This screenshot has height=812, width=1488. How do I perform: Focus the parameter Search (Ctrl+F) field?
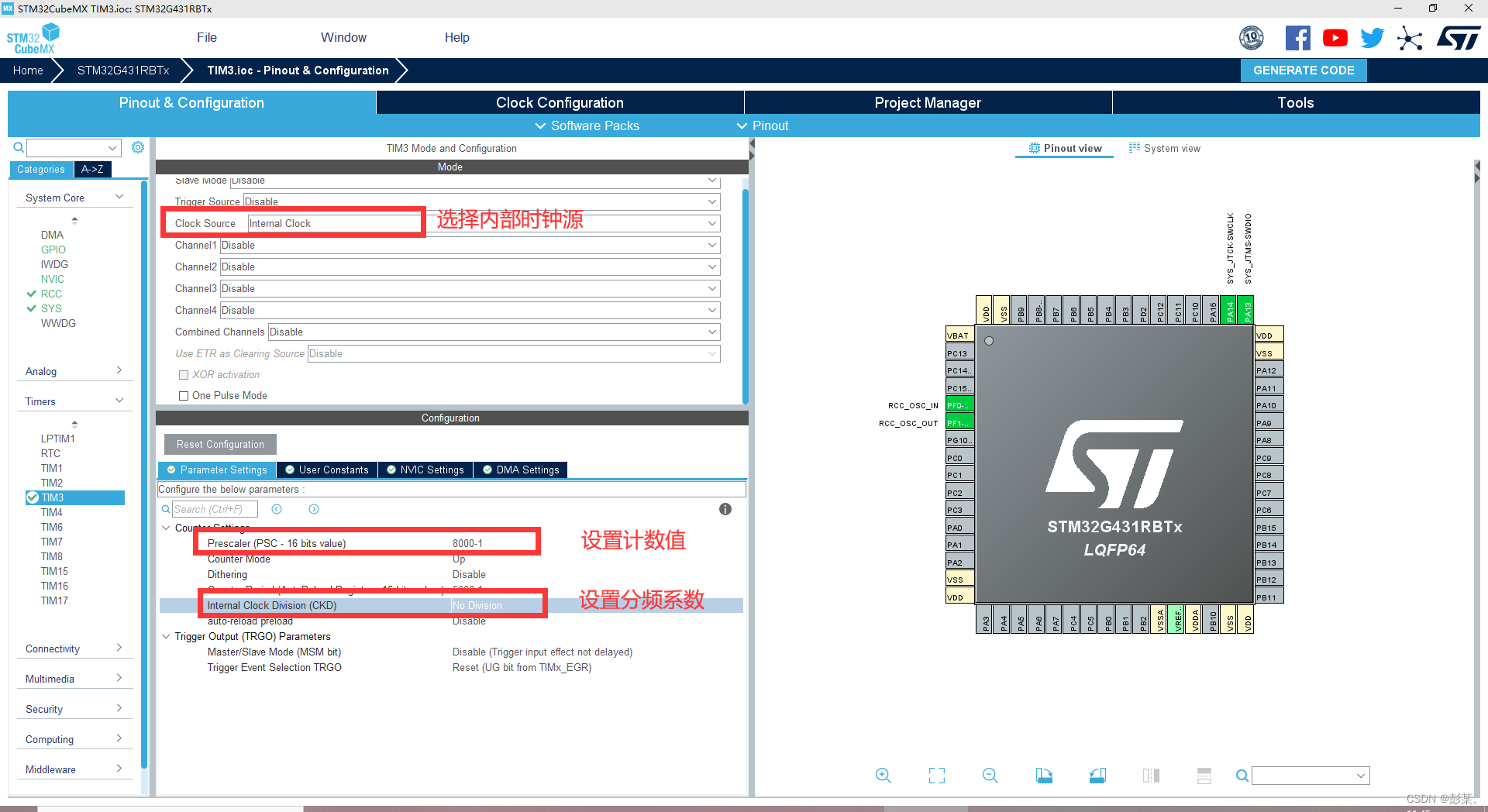[215, 509]
